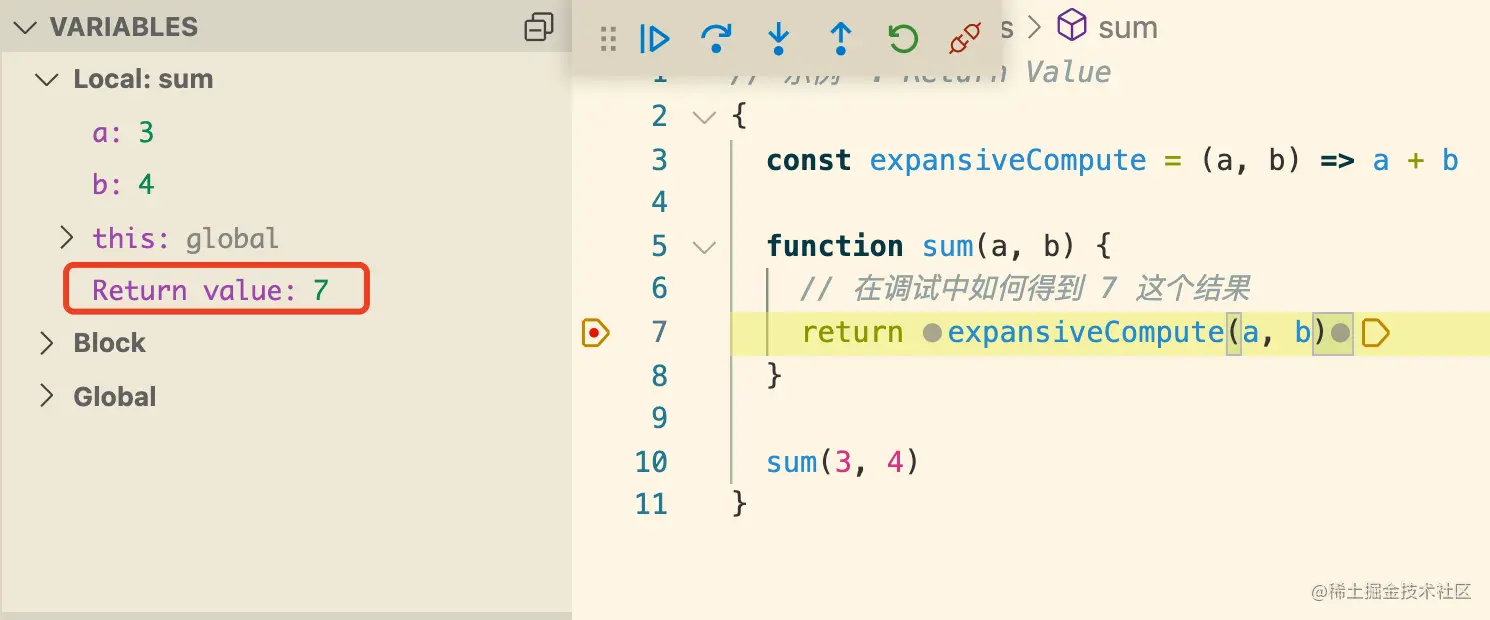Select sum in the breadcrumb bar

point(1128,26)
